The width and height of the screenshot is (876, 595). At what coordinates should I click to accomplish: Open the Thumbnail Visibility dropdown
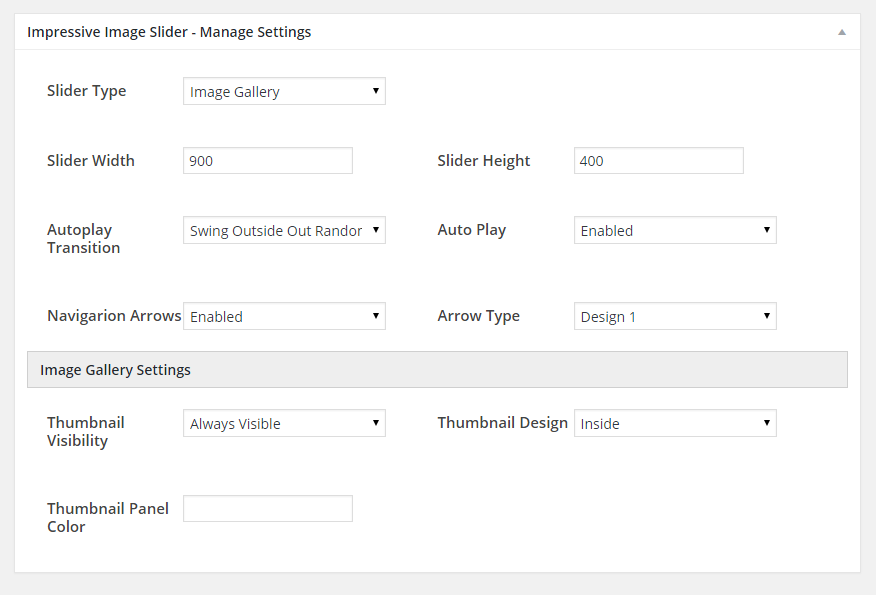[x=284, y=423]
